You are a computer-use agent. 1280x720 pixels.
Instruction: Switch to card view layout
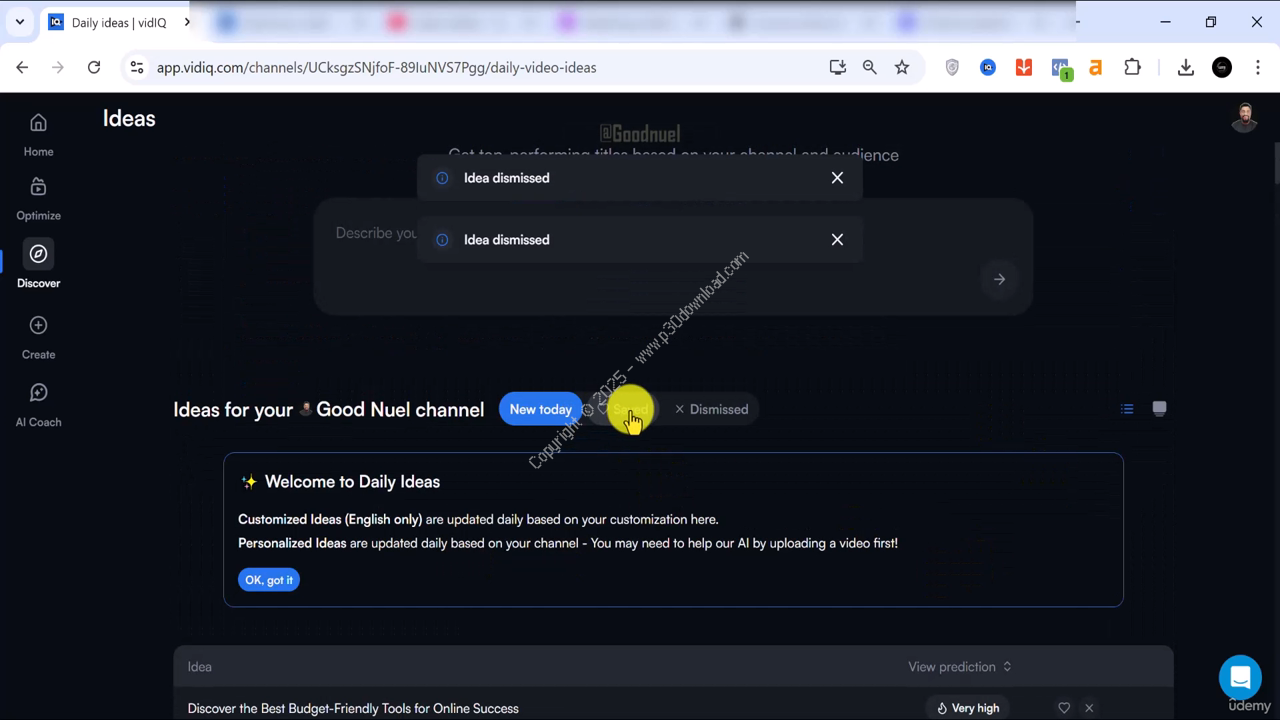(x=1159, y=409)
